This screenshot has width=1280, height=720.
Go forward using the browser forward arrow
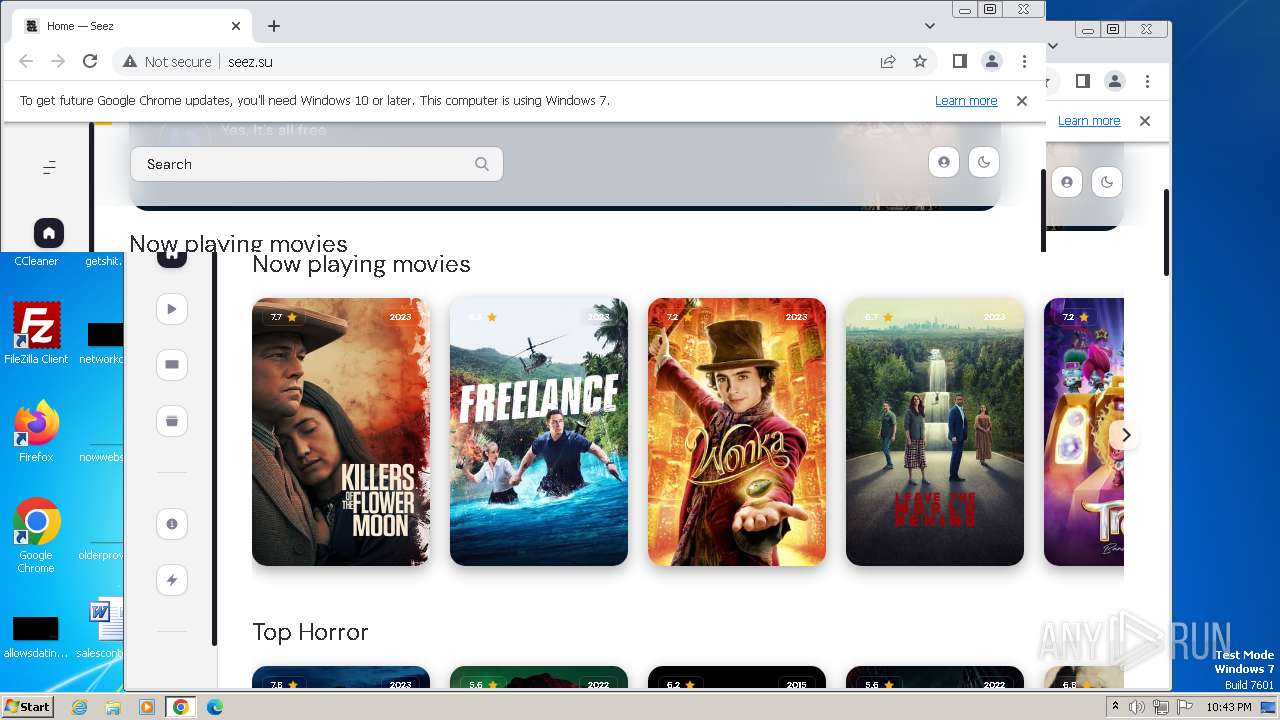(x=58, y=61)
